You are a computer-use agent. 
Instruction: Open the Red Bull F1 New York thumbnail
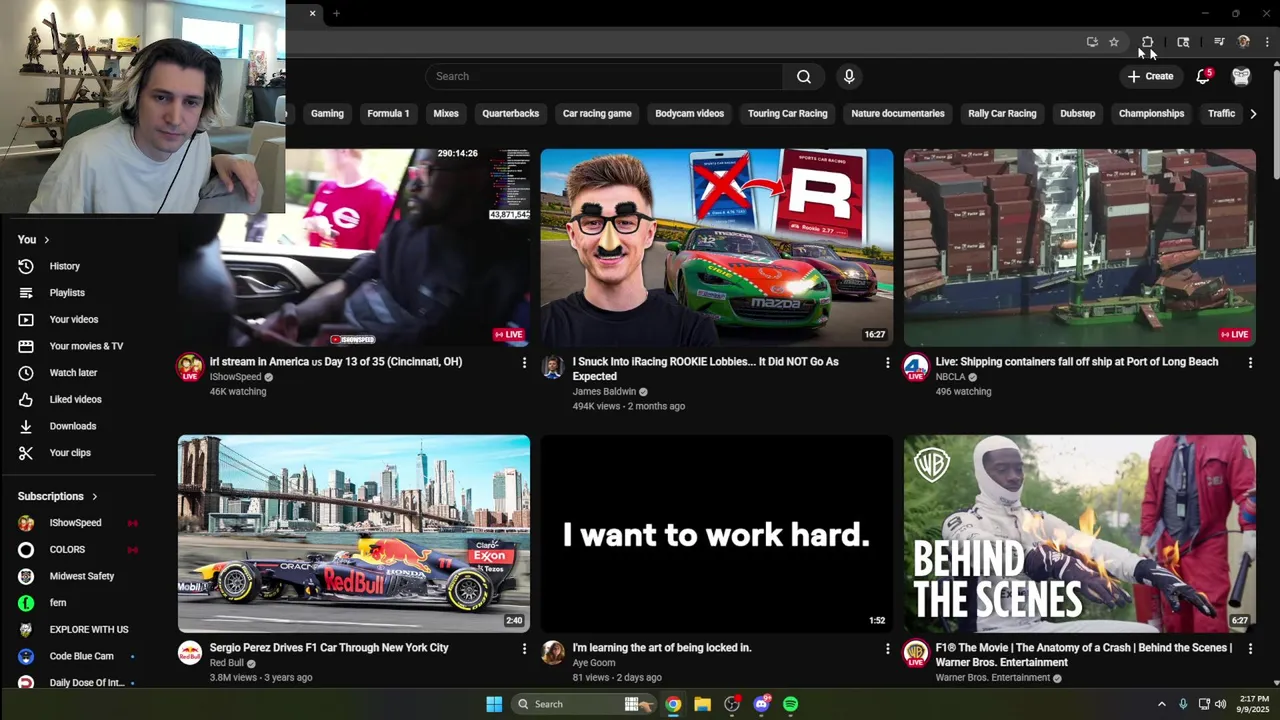354,534
